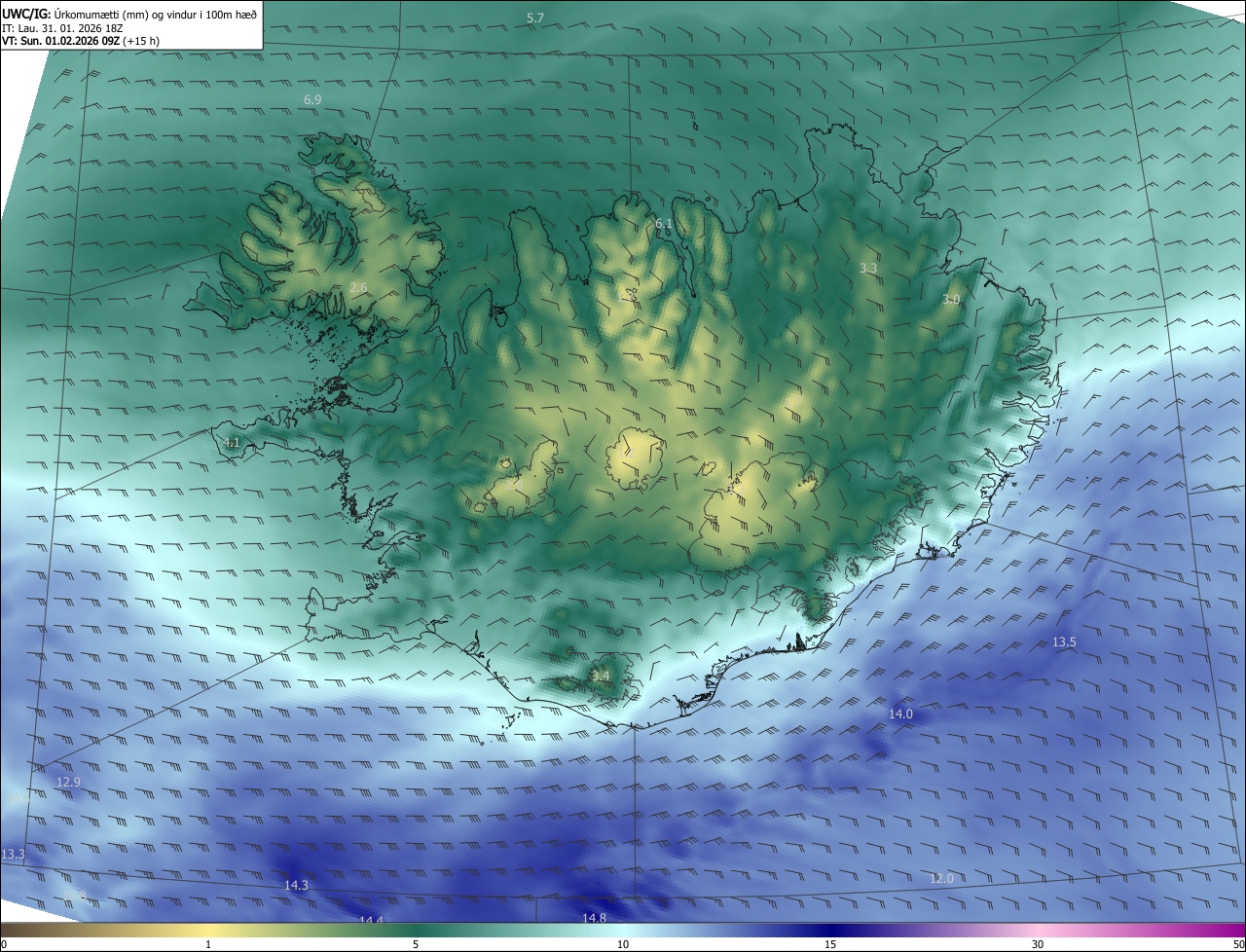Click the "15" tick label on the colour scale
Image resolution: width=1246 pixels, height=952 pixels.
click(x=830, y=944)
